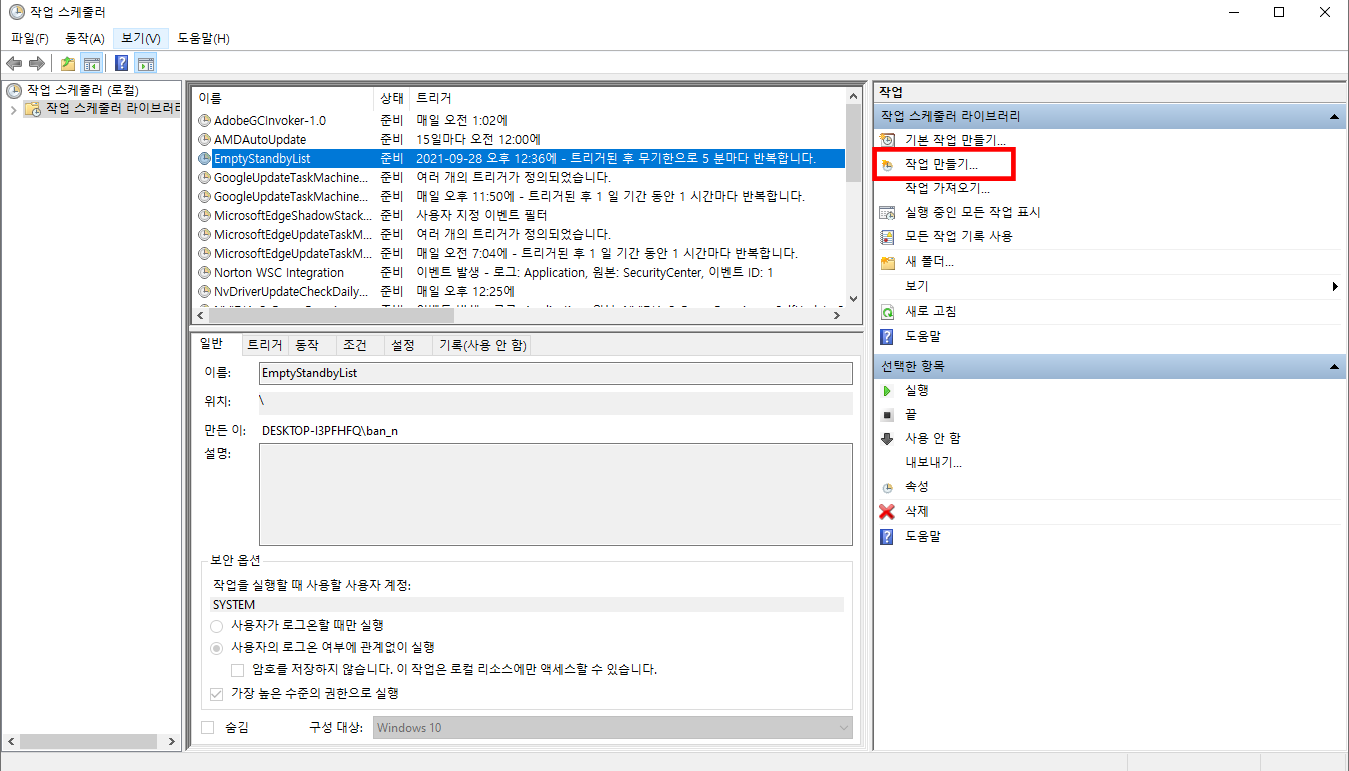Click the 사용 안 함 down-arrow icon

coord(887,439)
